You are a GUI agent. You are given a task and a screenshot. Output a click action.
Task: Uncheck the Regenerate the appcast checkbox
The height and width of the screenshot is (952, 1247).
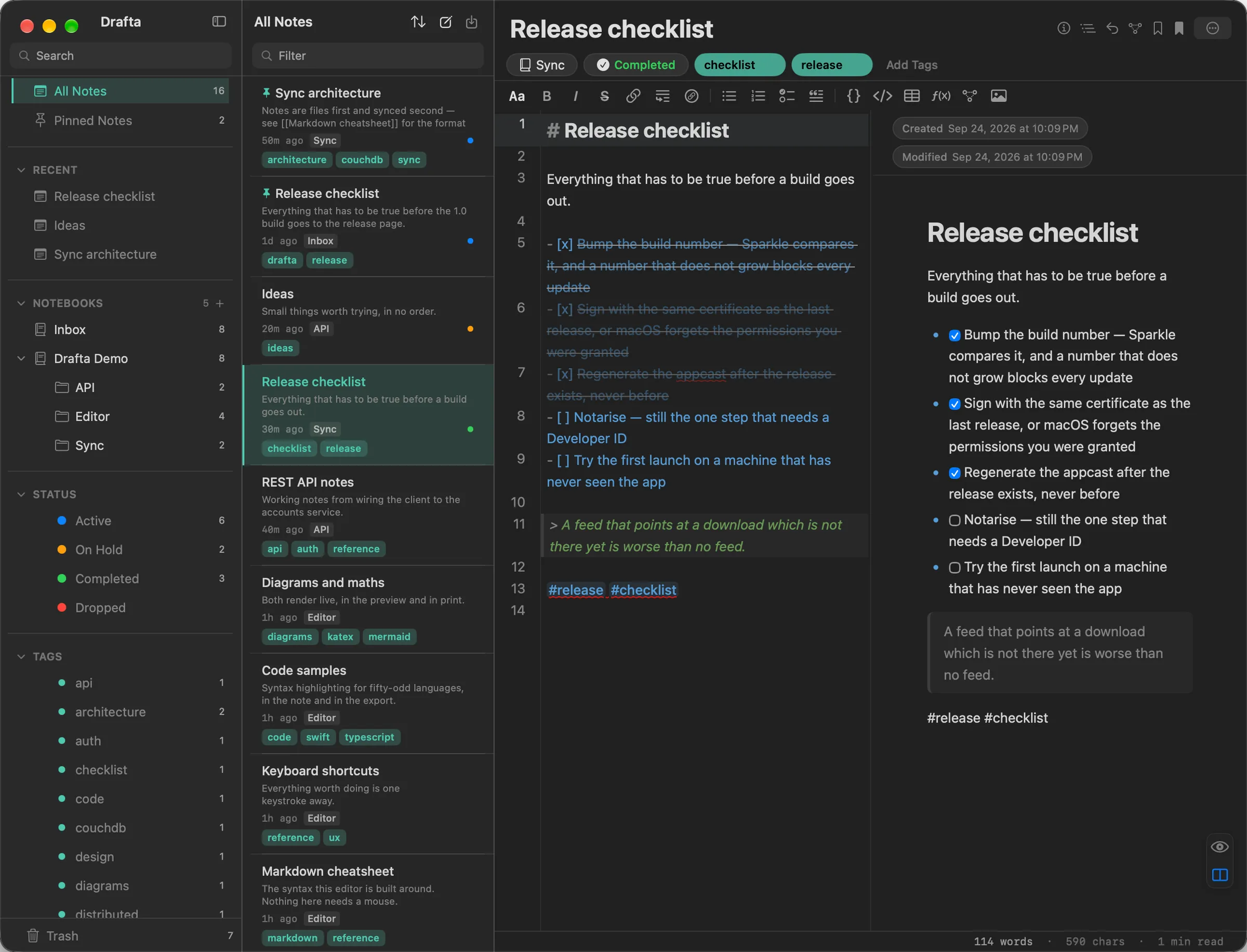point(954,473)
